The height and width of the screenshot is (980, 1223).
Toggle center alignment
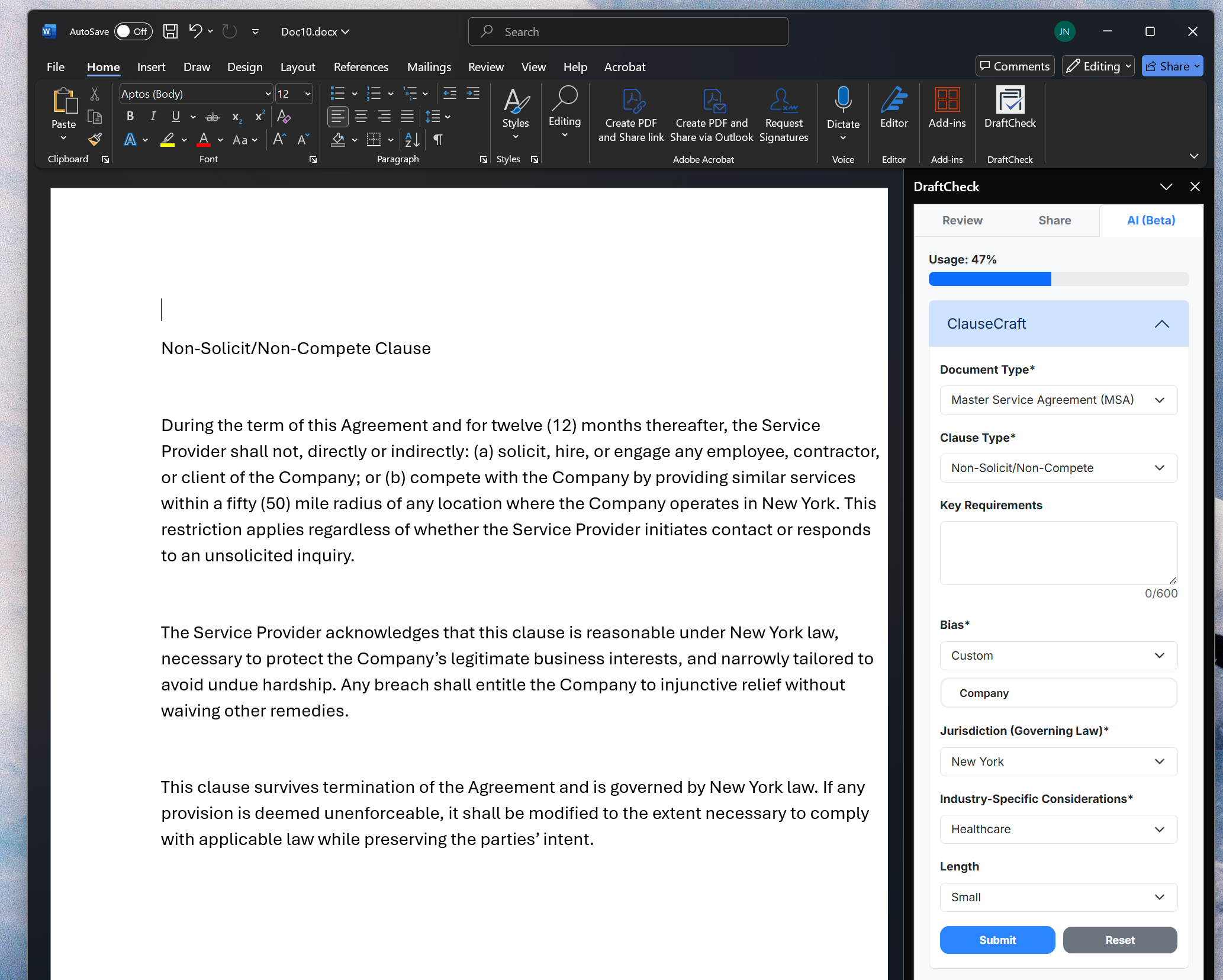[x=361, y=117]
